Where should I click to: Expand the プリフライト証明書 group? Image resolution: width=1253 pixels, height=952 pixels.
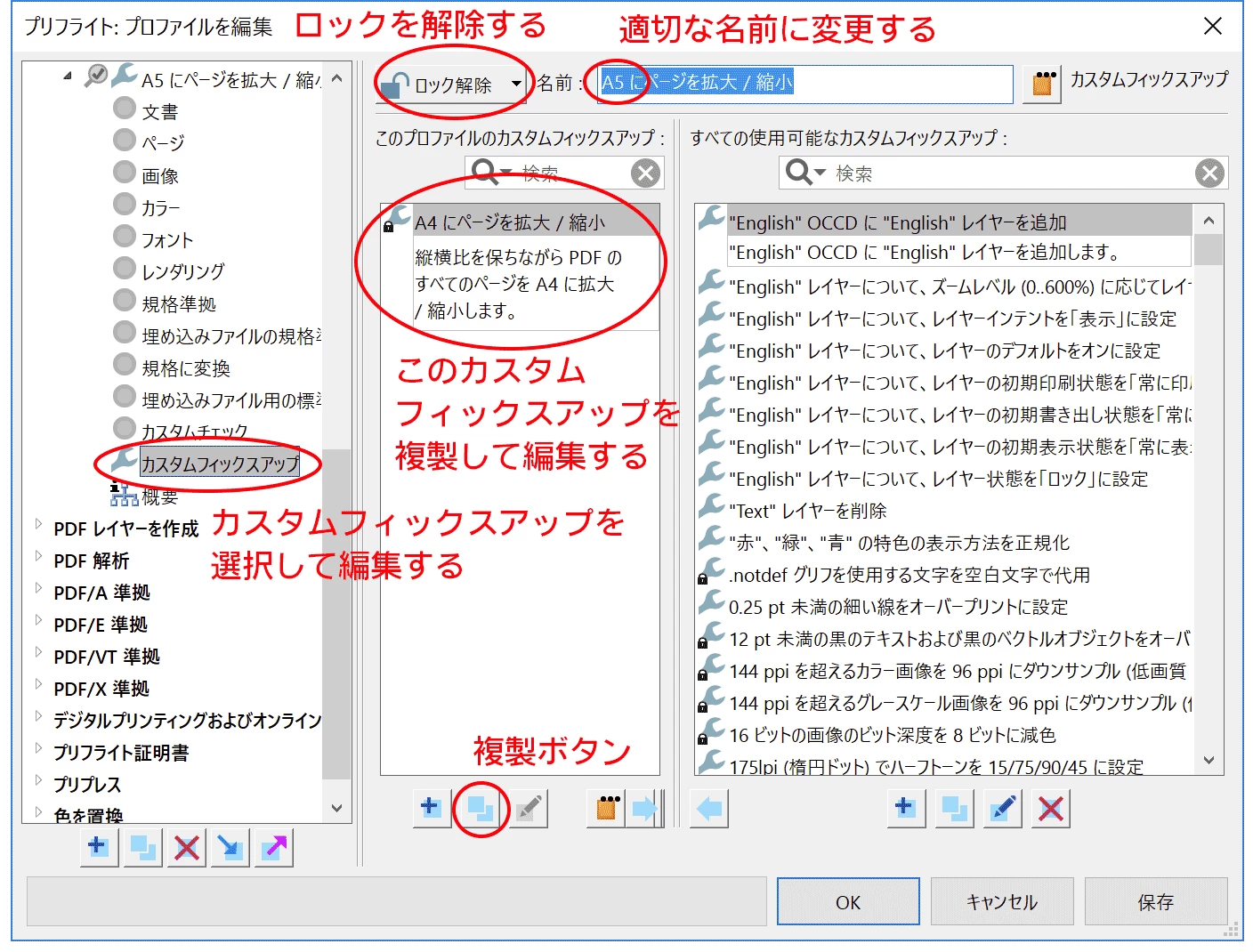click(x=38, y=748)
